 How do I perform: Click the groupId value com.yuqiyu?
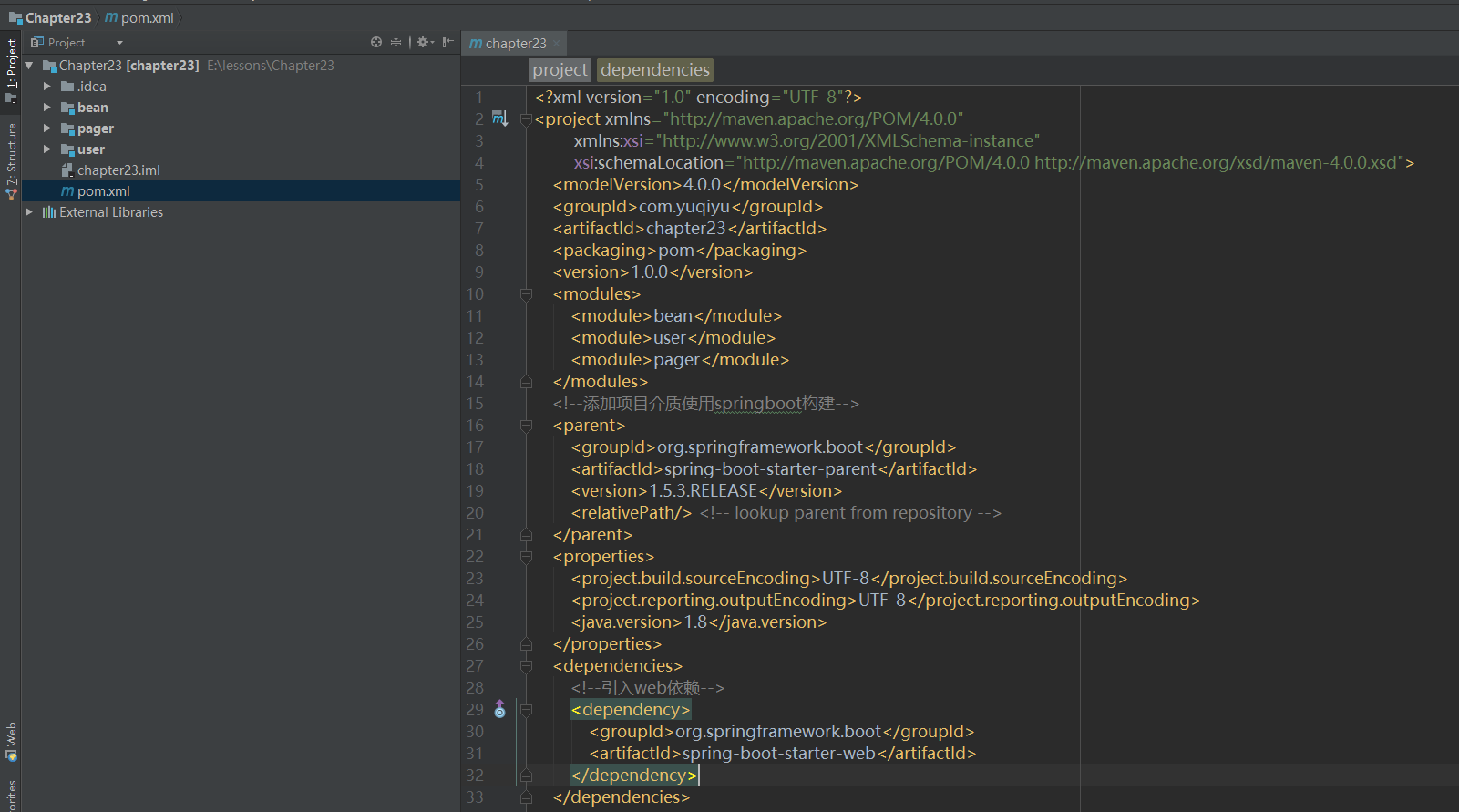684,207
